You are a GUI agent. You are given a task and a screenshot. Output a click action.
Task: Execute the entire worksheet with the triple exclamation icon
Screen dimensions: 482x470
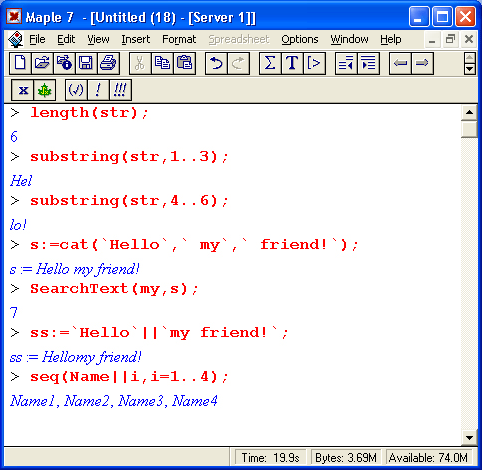click(x=120, y=90)
